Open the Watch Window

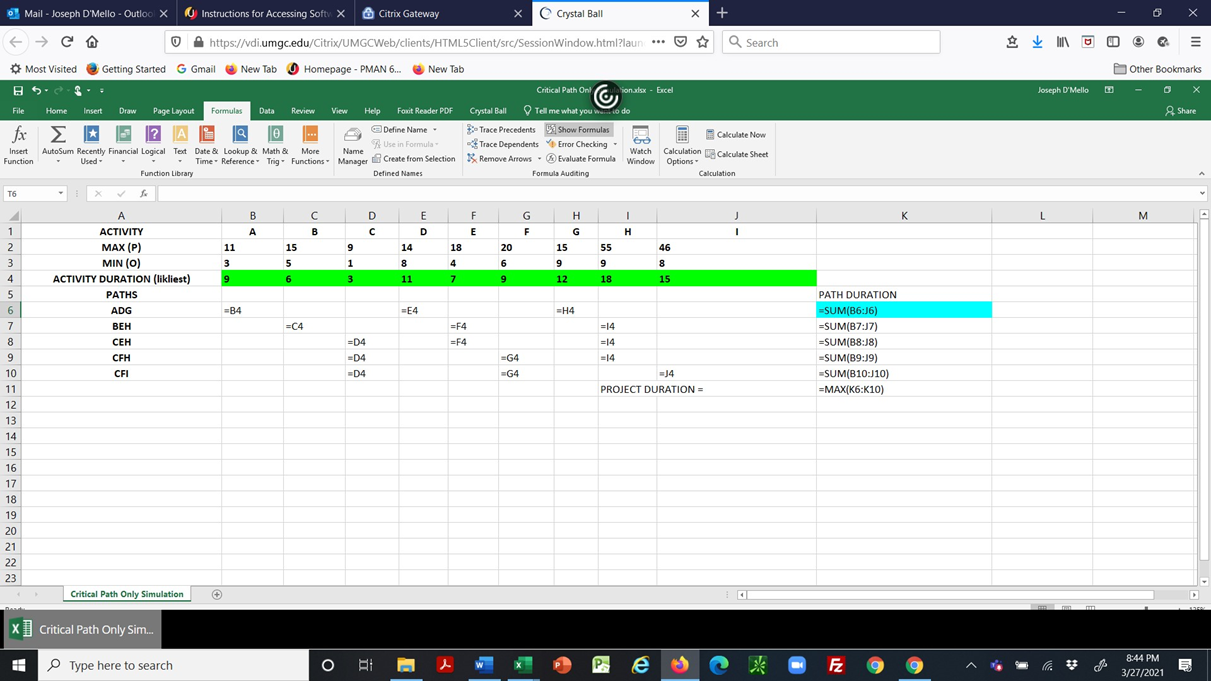(641, 146)
